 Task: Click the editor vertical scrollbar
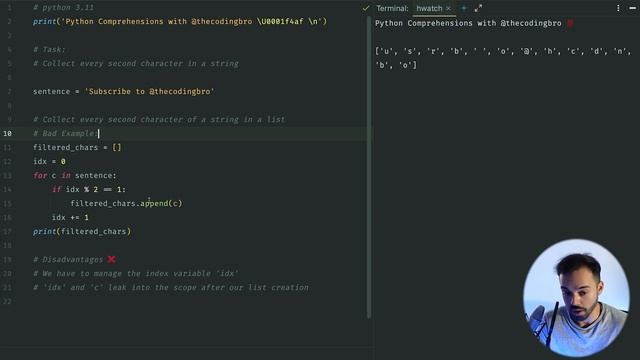[x=369, y=167]
